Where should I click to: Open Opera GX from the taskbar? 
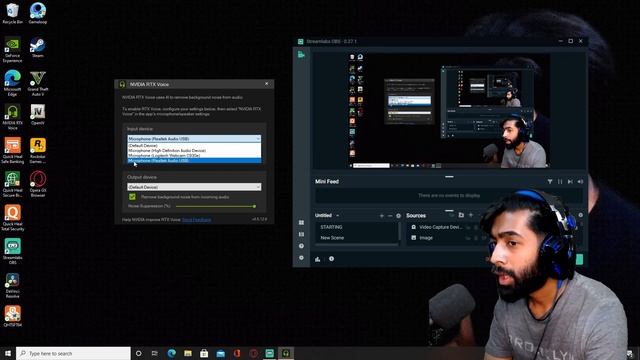pos(253,353)
